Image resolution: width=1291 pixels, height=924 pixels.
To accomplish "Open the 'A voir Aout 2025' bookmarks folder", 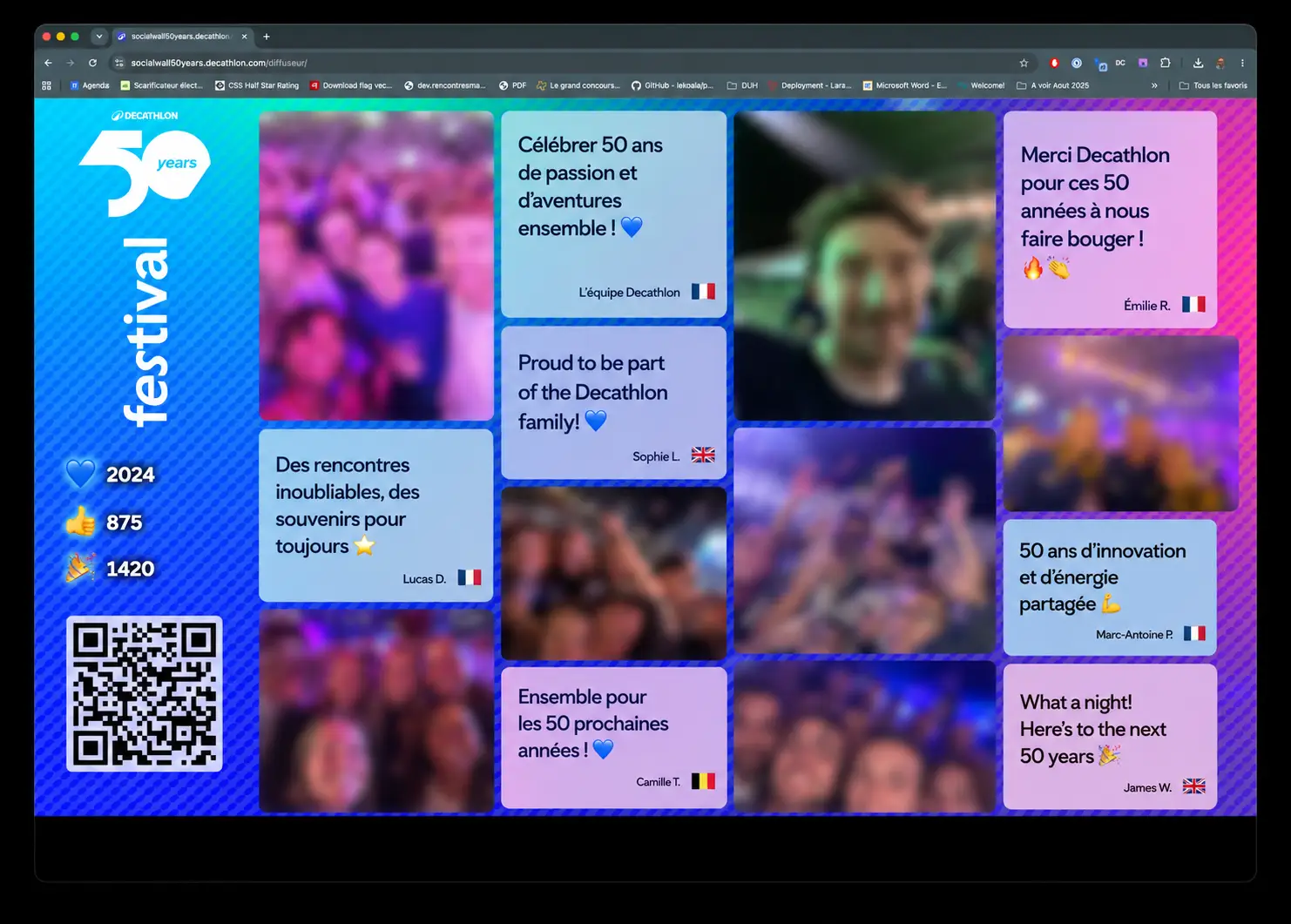I will click(1052, 85).
